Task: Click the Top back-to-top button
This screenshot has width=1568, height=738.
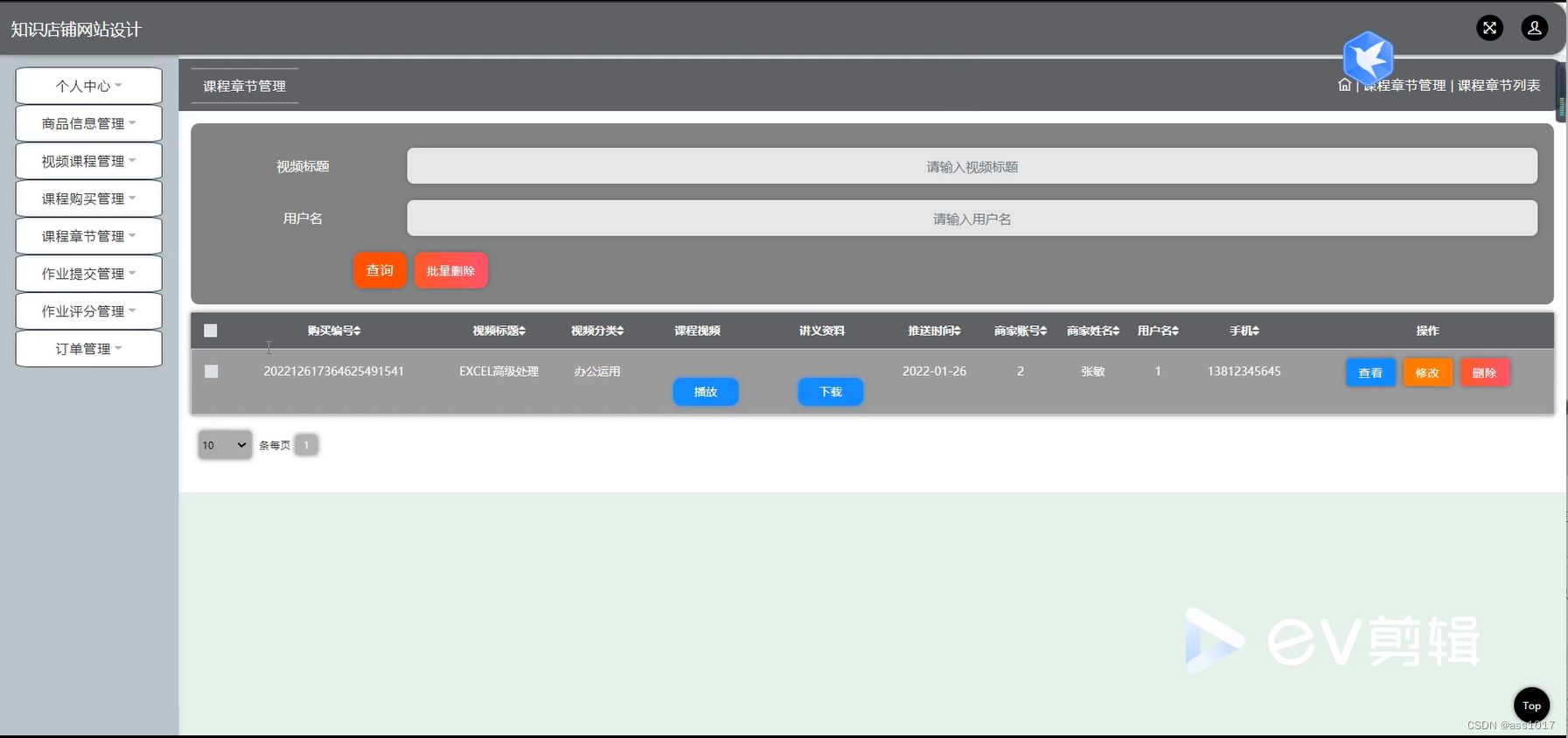Action: point(1531,706)
